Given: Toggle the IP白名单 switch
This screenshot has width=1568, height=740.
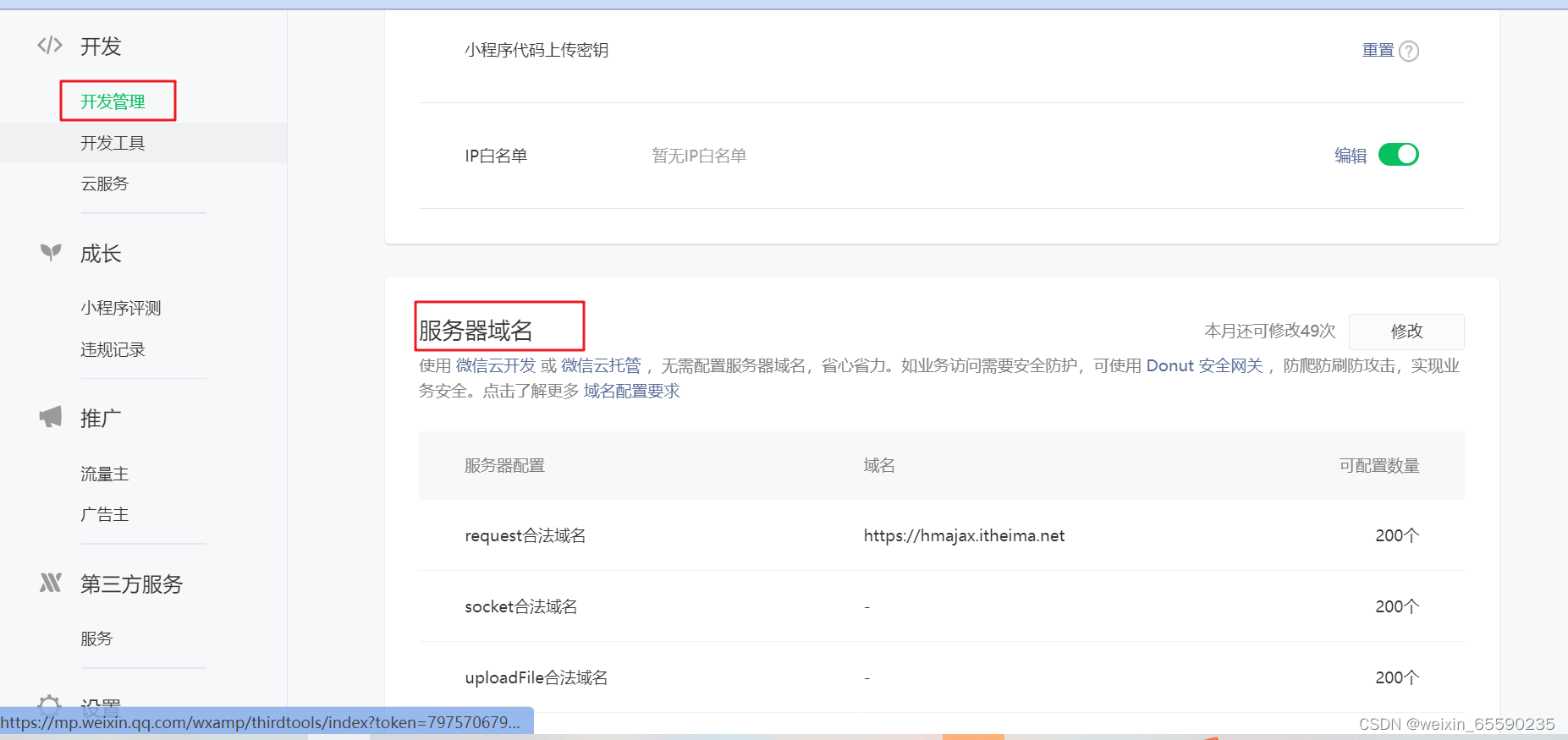Looking at the screenshot, I should point(1399,155).
